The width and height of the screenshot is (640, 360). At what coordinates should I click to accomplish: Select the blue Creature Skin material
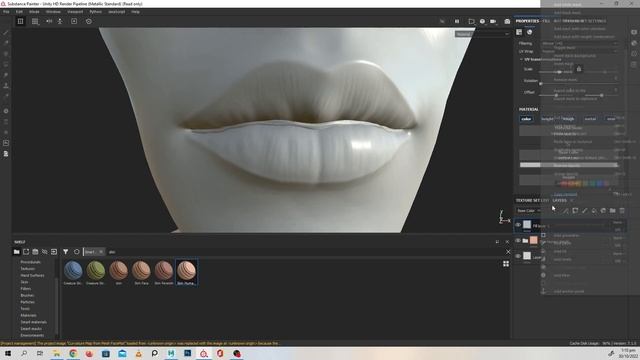pyautogui.click(x=73, y=273)
